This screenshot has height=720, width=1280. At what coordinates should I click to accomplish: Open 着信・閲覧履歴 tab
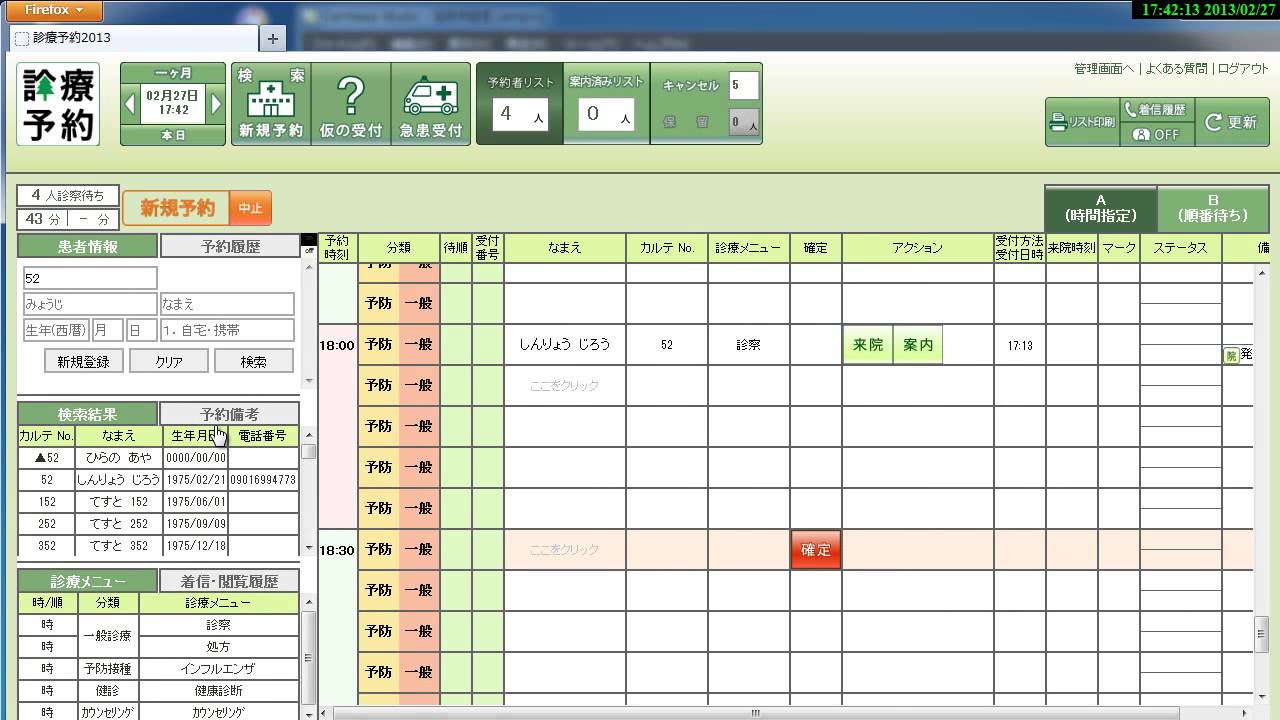click(230, 581)
